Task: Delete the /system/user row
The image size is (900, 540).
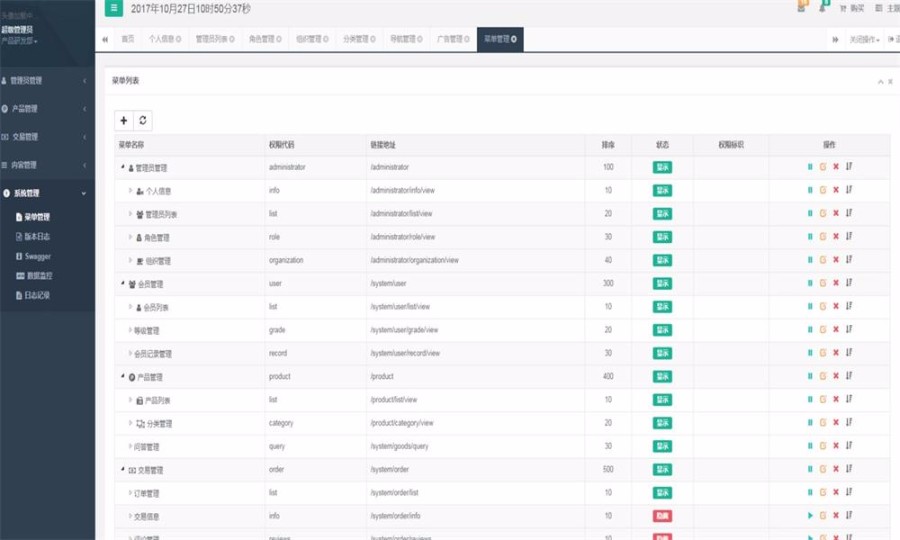Action: pos(836,283)
